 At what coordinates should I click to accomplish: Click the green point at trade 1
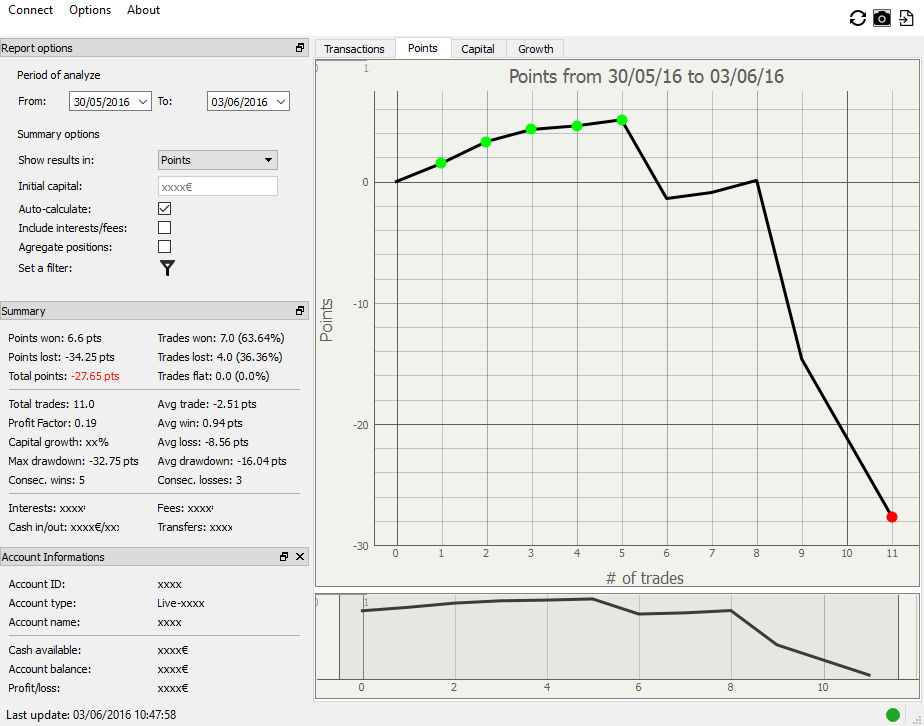point(441,163)
